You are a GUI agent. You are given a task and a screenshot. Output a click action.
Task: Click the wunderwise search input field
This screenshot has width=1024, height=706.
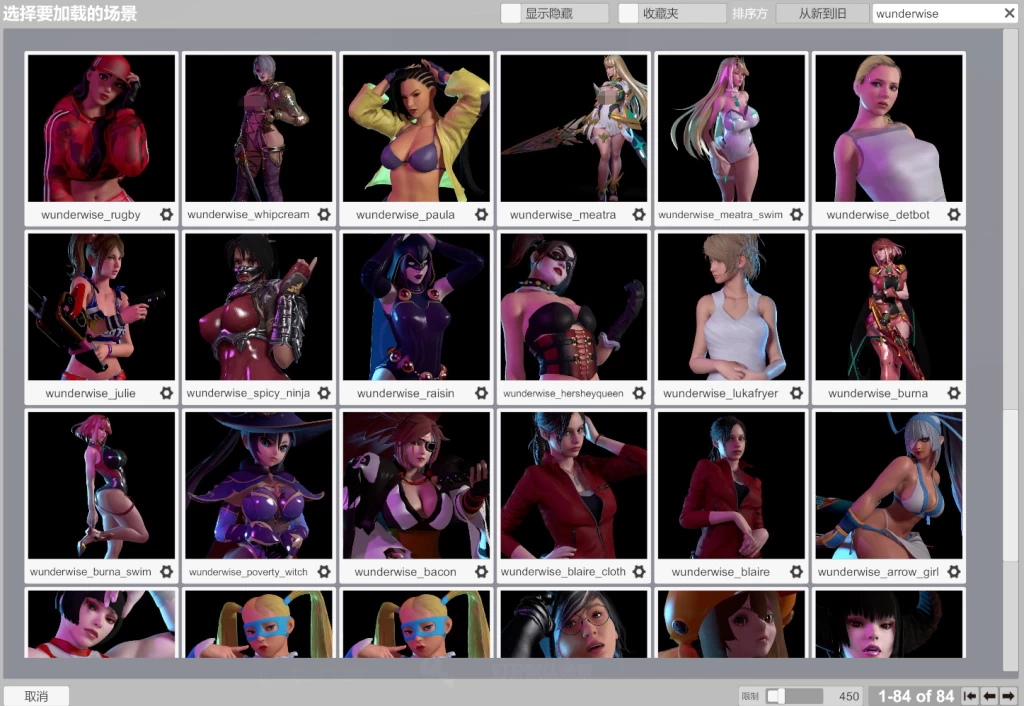tap(935, 14)
